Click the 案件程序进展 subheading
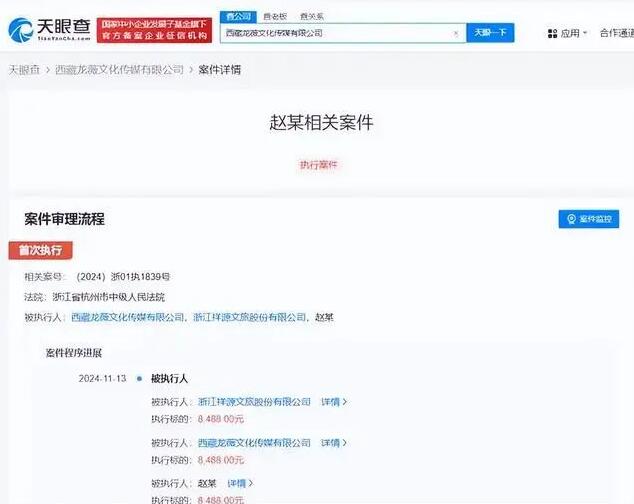The height and width of the screenshot is (504, 634). 74,353
